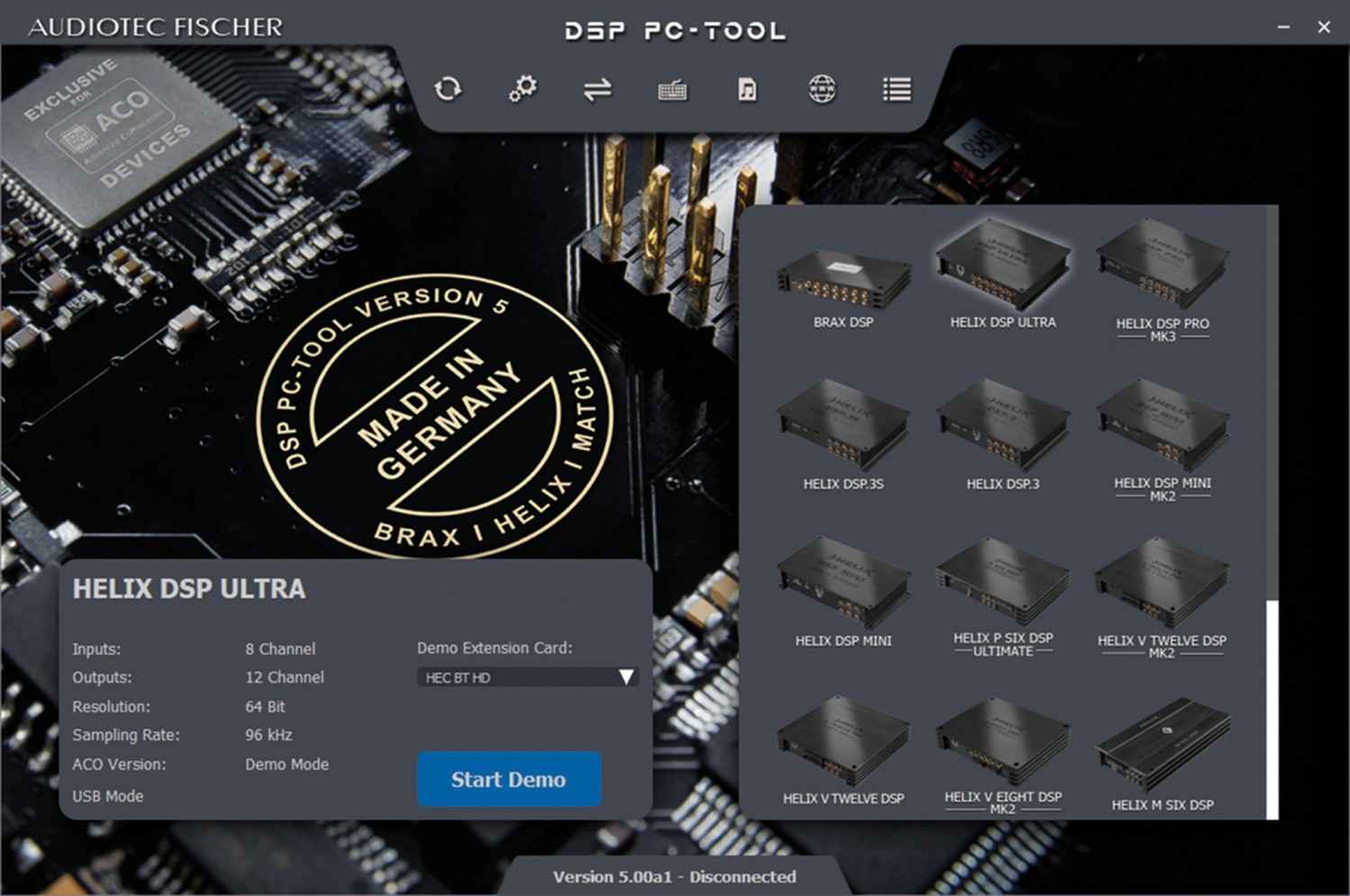Open the globe web icon

(822, 89)
